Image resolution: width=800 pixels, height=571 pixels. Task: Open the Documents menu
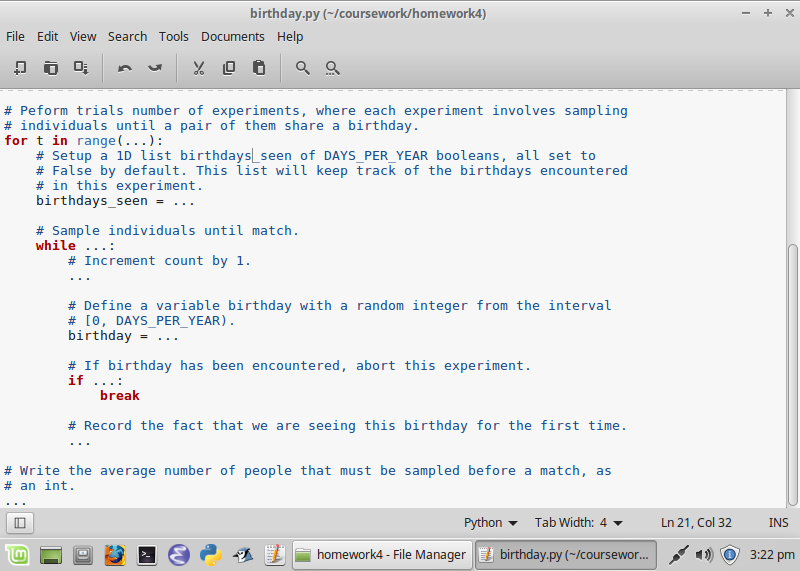coord(232,36)
